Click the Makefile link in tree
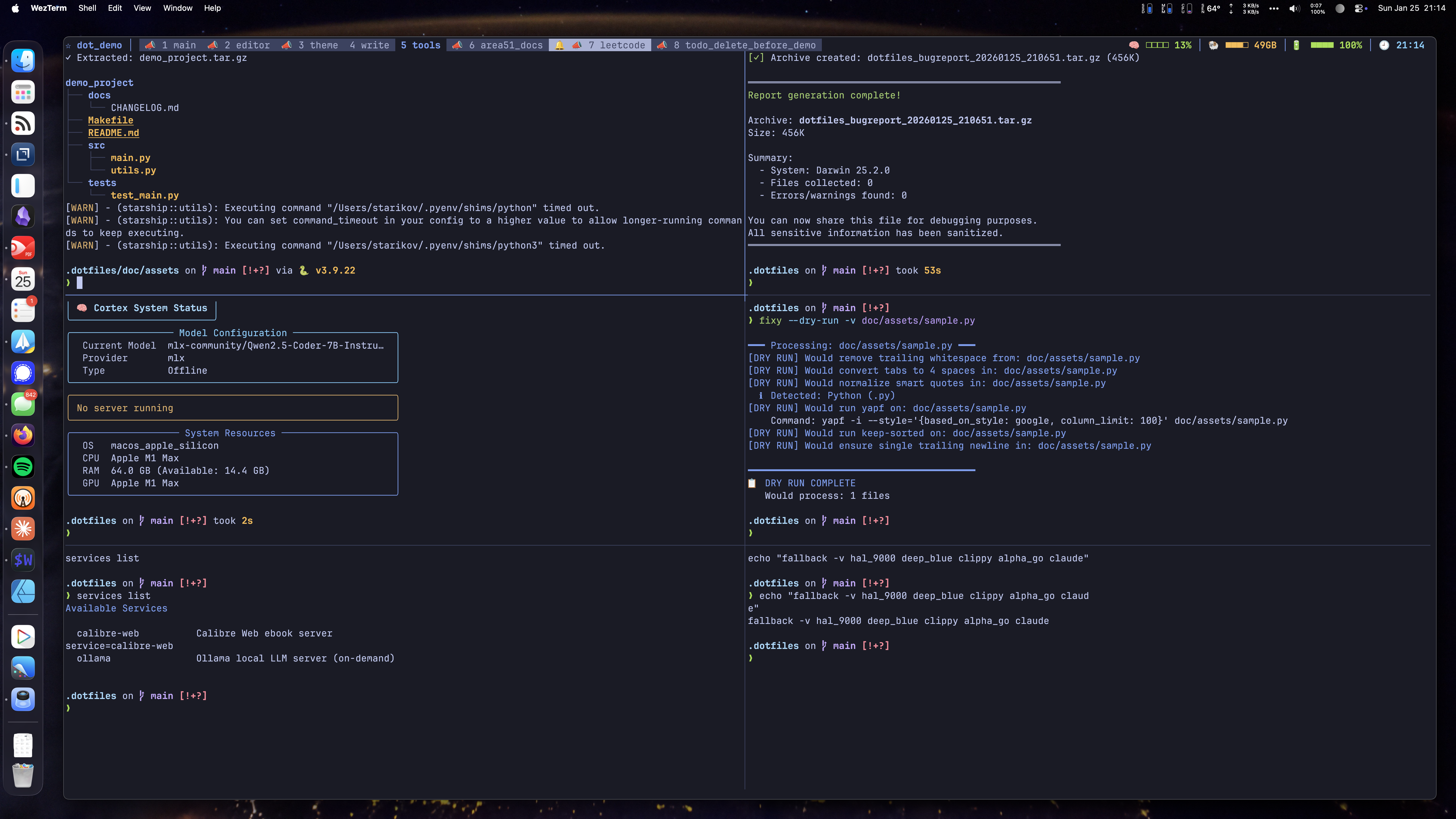 111,120
